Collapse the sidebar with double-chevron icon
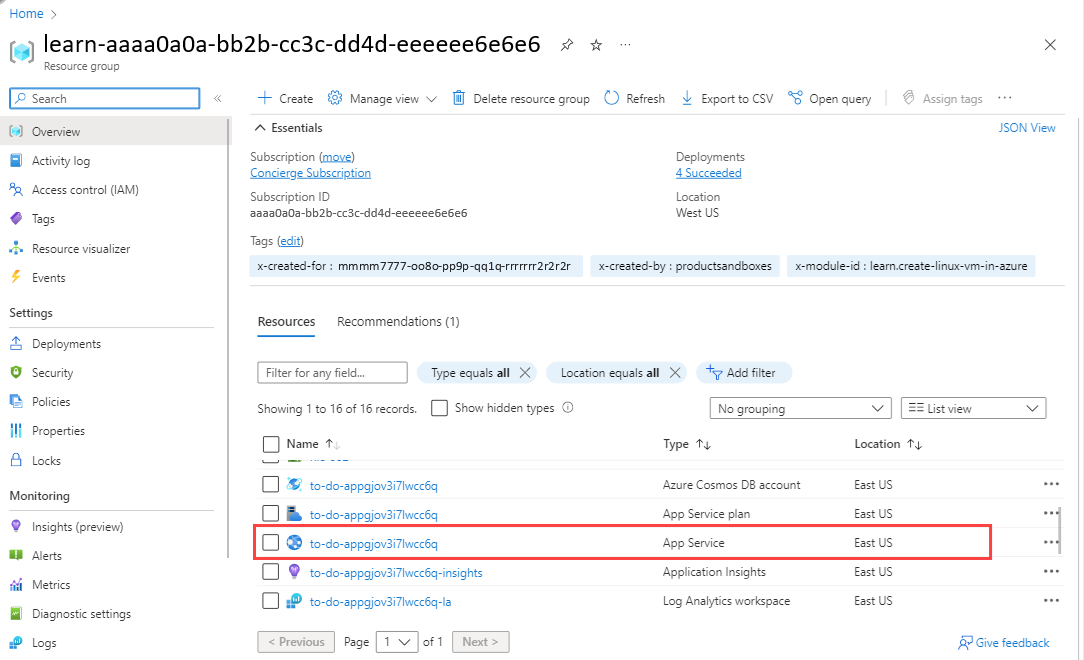 218,98
